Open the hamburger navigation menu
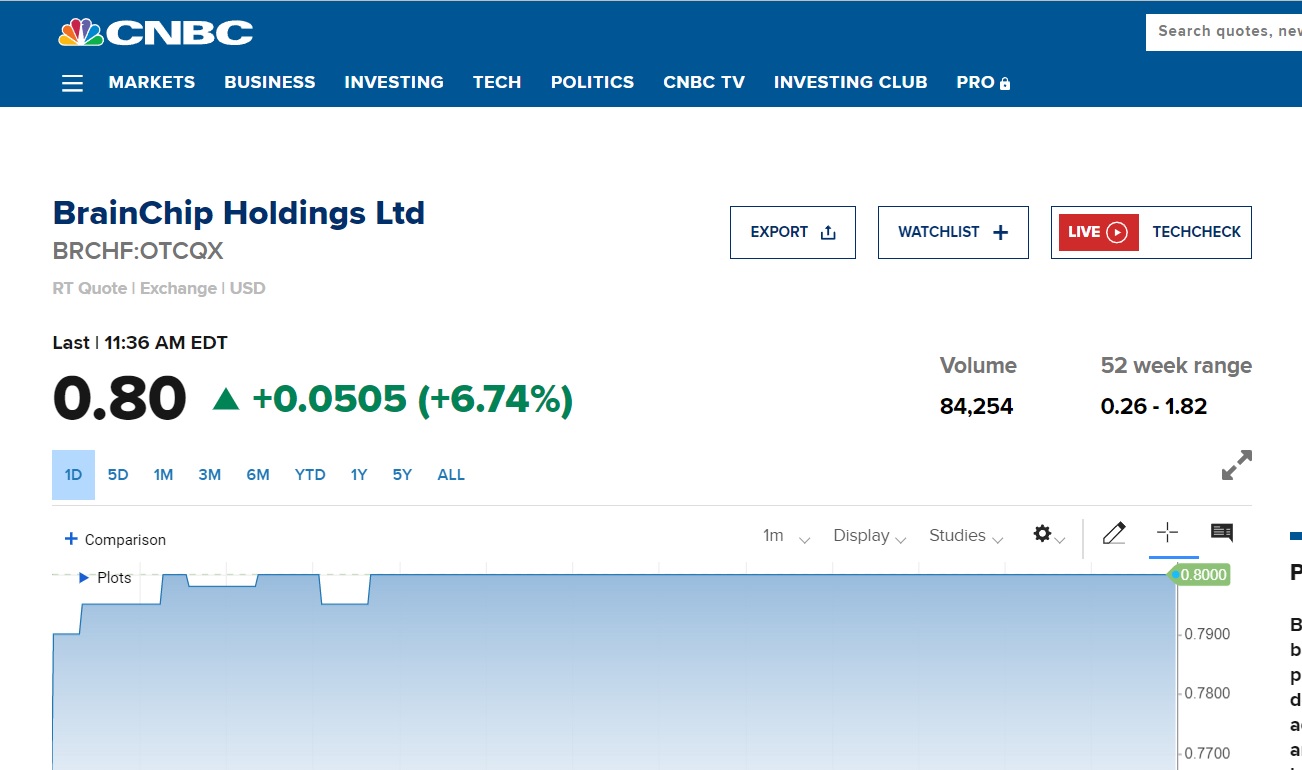 (72, 83)
